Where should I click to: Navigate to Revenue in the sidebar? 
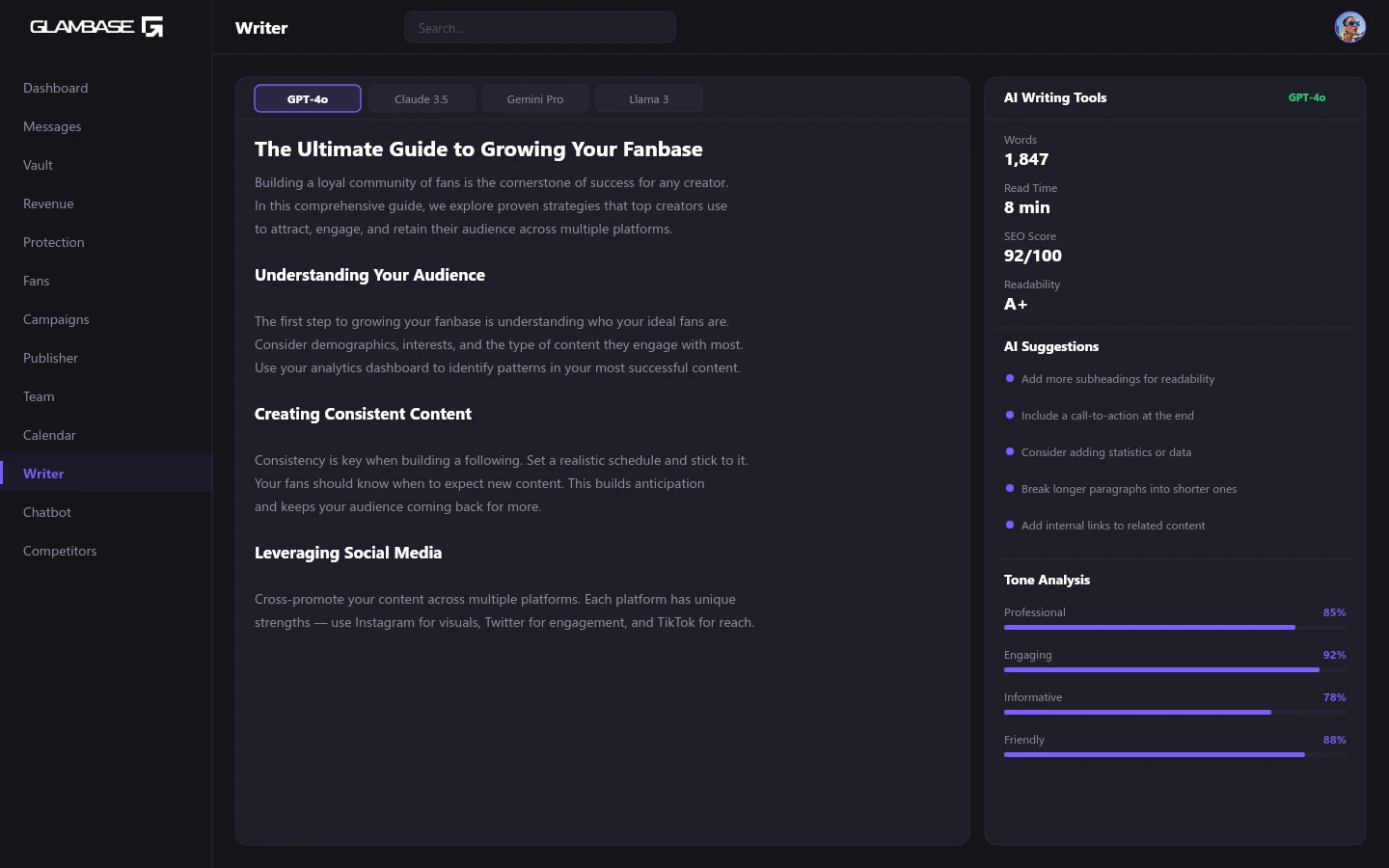(x=48, y=203)
